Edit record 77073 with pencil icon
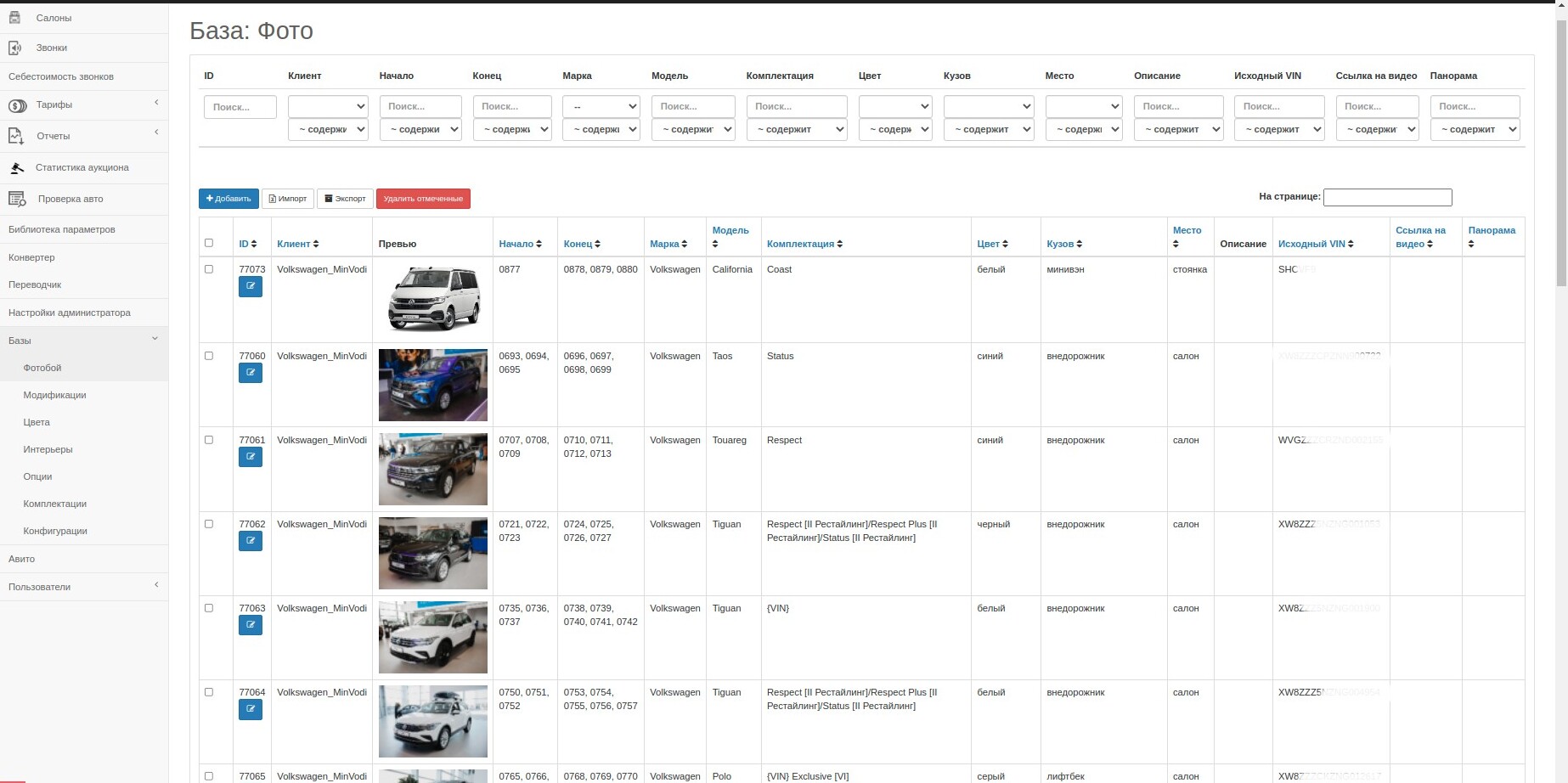The height and width of the screenshot is (783, 1568). coord(251,286)
